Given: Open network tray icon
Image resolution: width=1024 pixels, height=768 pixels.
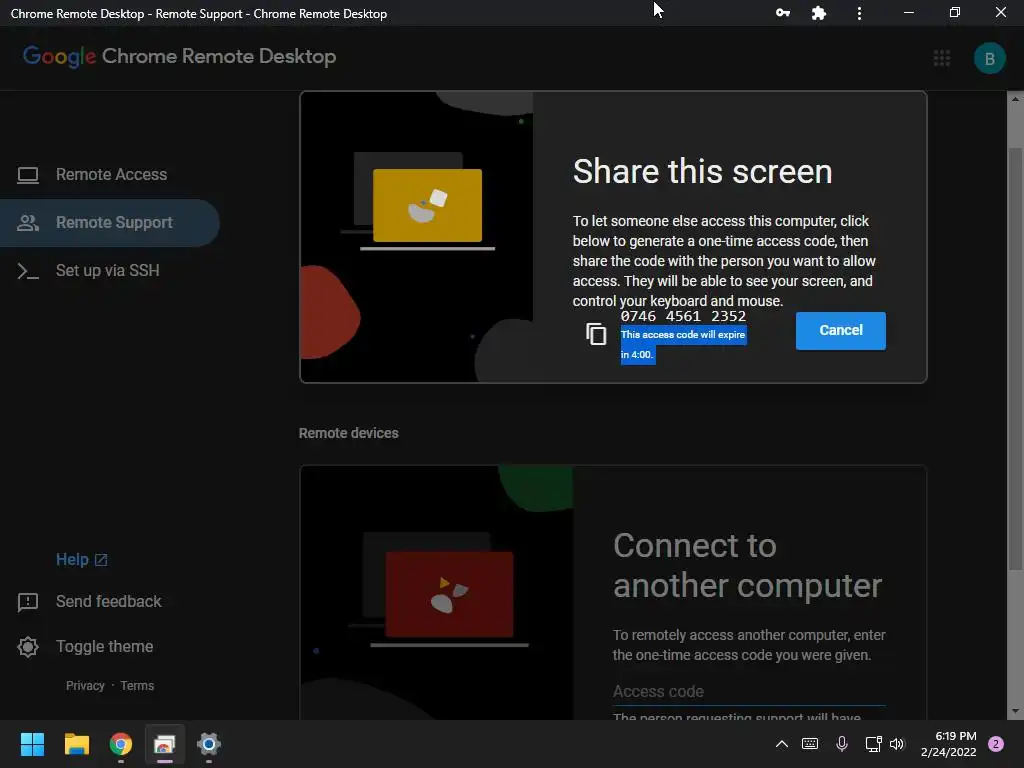Looking at the screenshot, I should click(873, 744).
